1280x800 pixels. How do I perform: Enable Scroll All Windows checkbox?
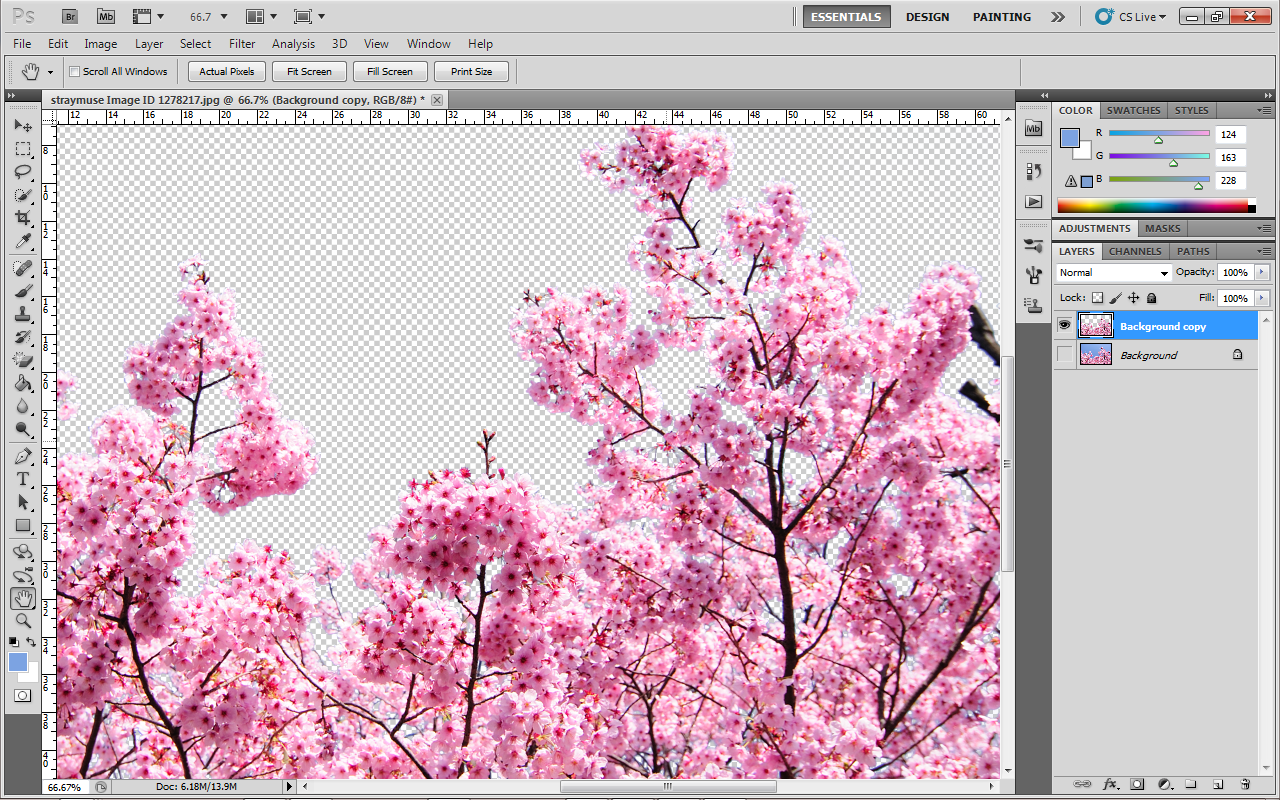[74, 72]
